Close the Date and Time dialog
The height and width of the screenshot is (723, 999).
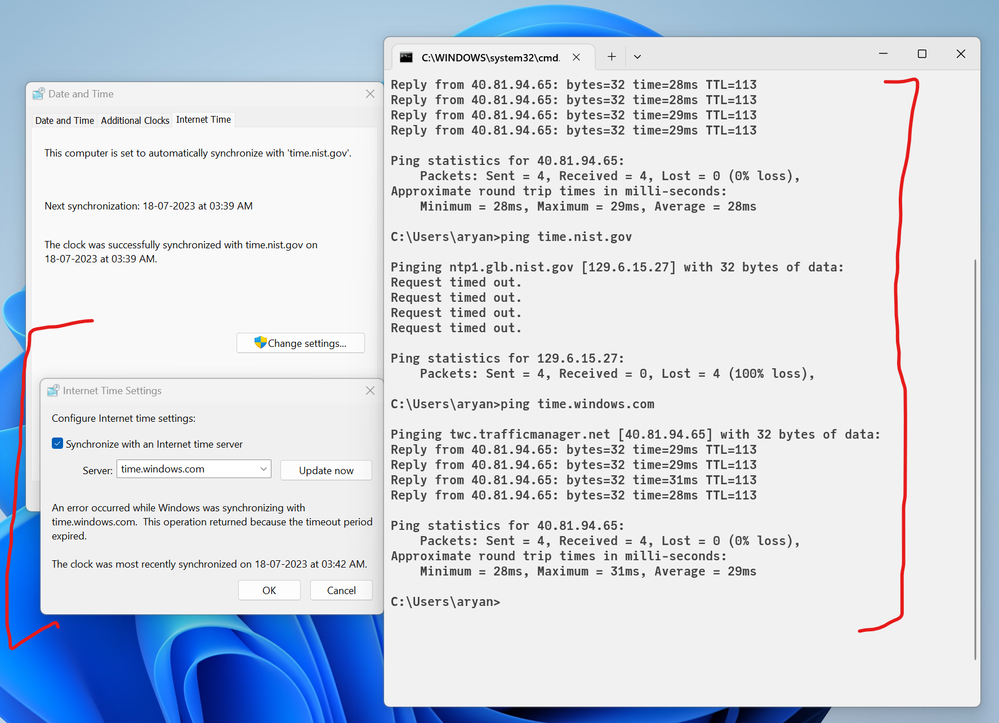pyautogui.click(x=370, y=94)
